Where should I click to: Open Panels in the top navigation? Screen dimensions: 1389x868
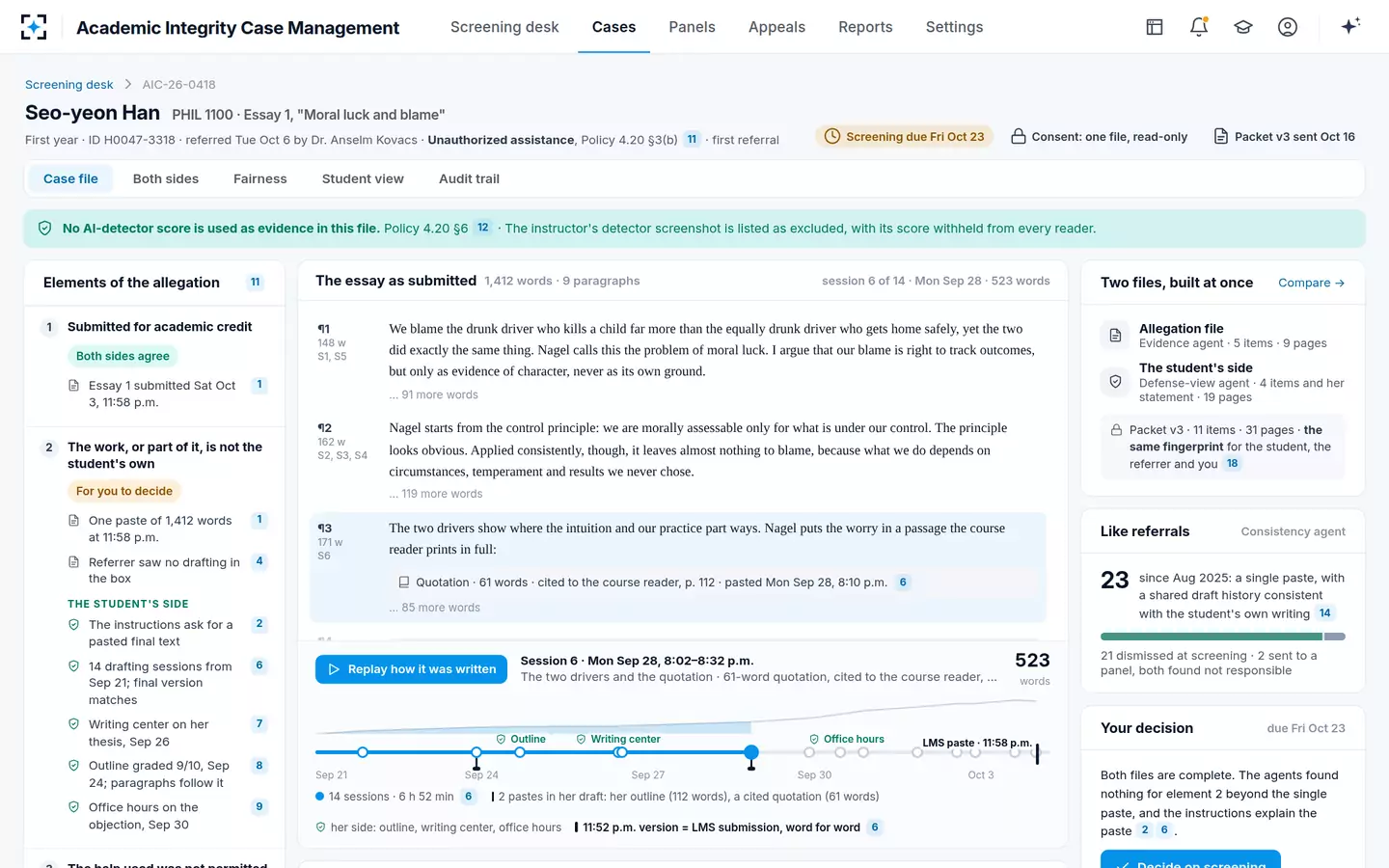tap(693, 27)
